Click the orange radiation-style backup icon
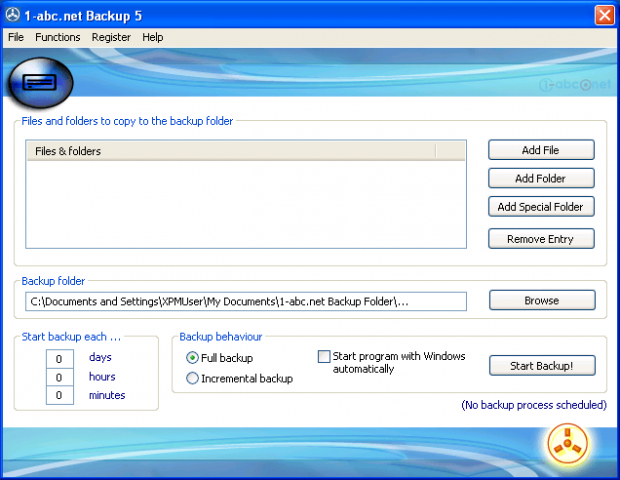 click(x=567, y=444)
